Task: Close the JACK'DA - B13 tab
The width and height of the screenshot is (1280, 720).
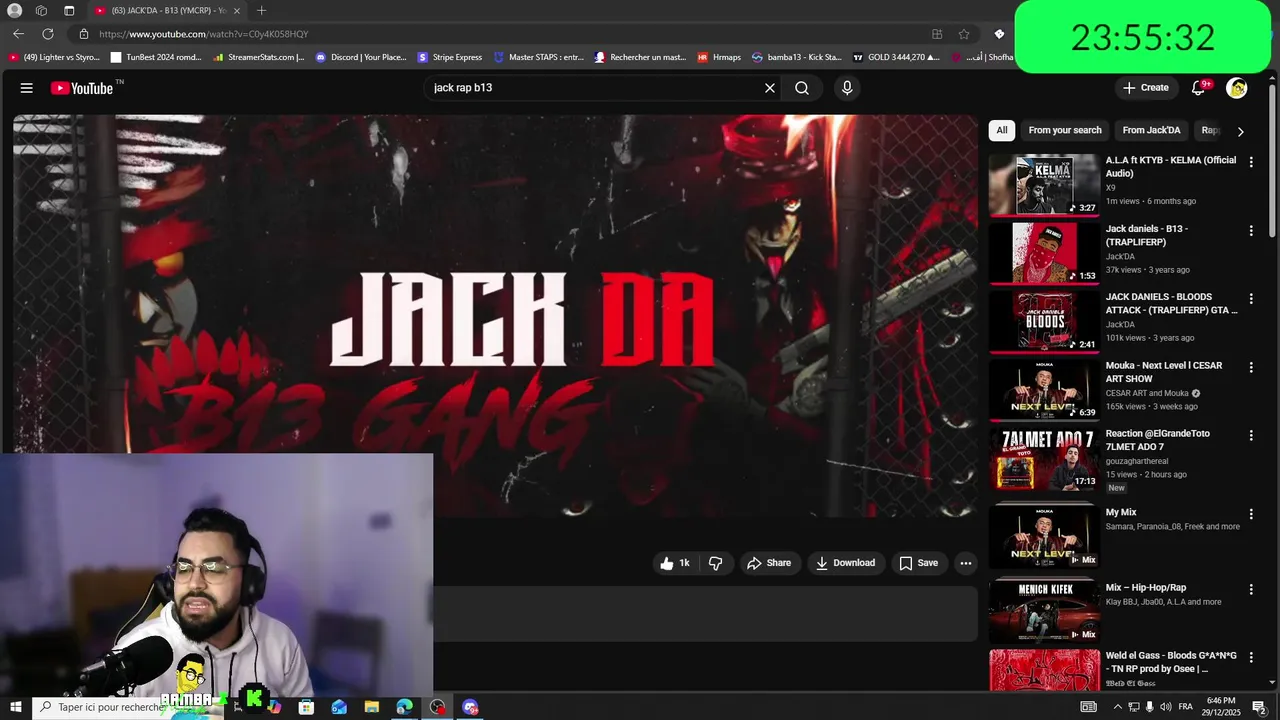Action: [x=237, y=11]
